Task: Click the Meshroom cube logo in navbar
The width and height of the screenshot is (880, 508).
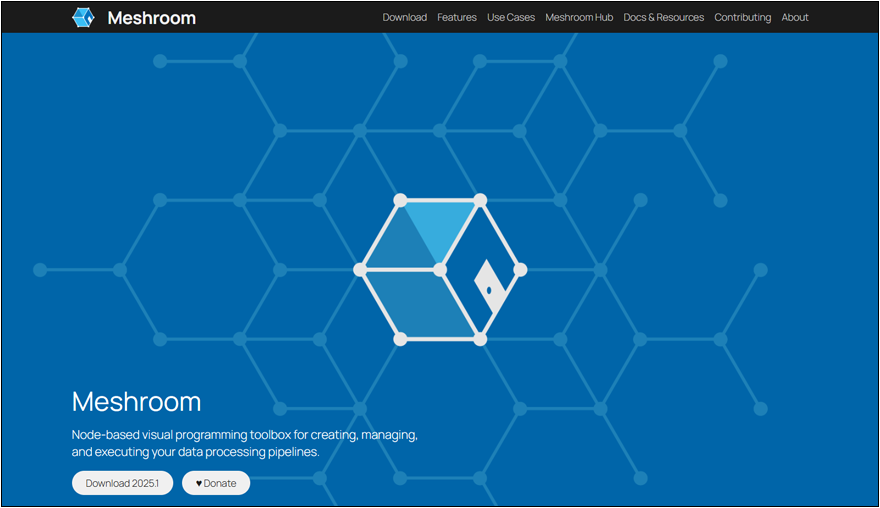Action: [x=83, y=17]
